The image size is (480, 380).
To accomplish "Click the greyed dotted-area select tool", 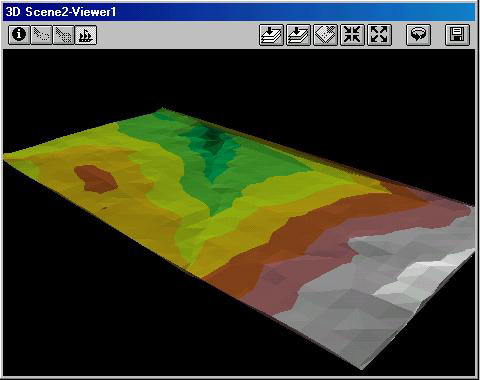I will (63, 35).
